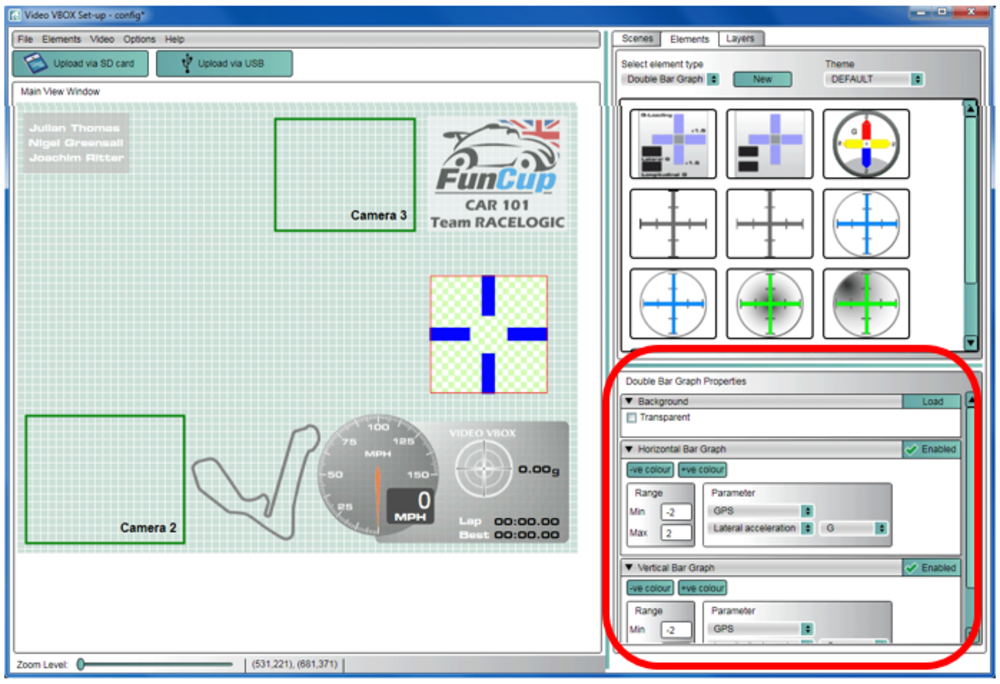Choose the red-yellow circular gauge thumbnail

866,144
